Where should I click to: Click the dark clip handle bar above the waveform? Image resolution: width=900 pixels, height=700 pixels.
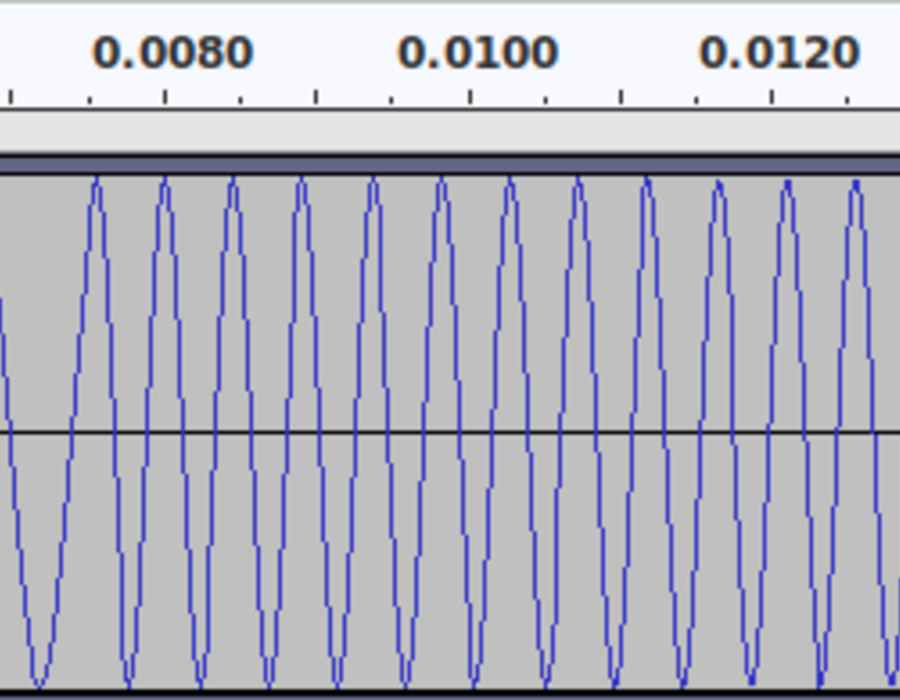(450, 165)
